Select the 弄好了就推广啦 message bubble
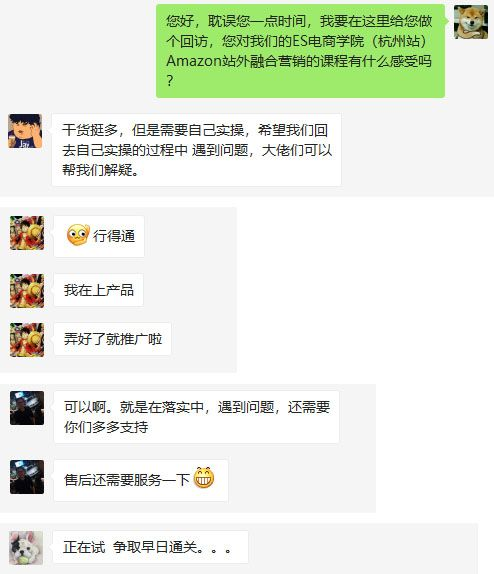Viewport: 494px width, 574px height. tap(112, 339)
